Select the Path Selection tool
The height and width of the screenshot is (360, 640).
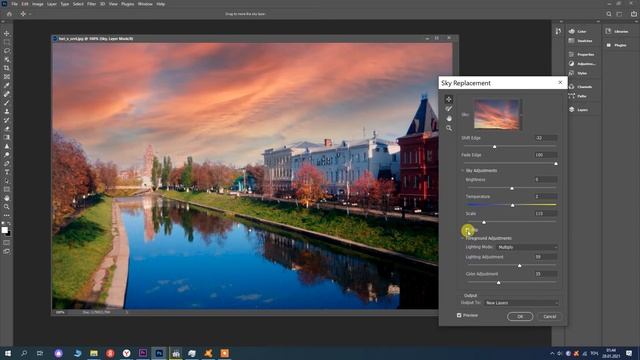coord(7,180)
